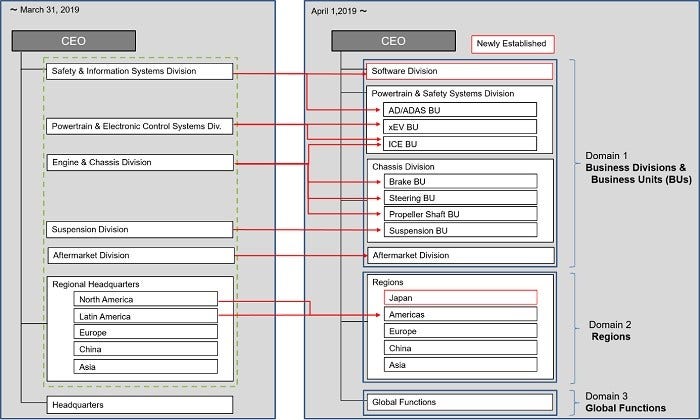This screenshot has height=420, width=700.
Task: Click the Newly Established legend box
Action: tap(513, 43)
